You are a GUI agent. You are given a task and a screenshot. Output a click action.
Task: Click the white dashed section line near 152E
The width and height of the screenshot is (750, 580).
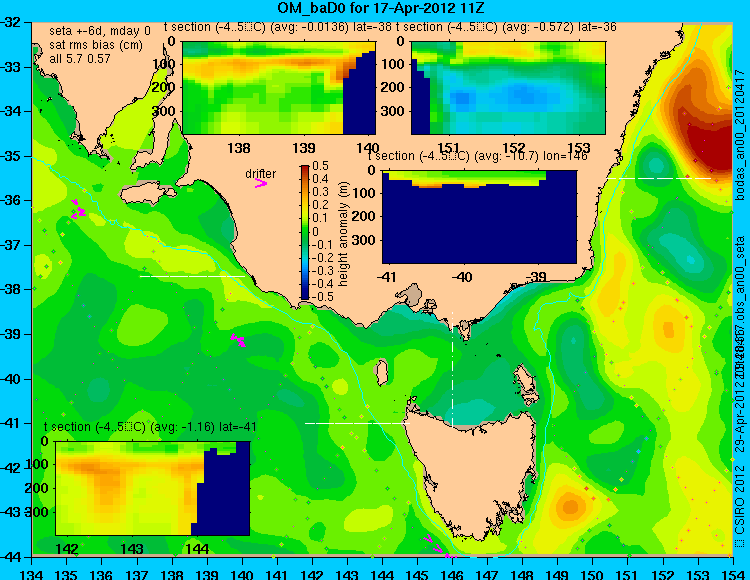659,178
